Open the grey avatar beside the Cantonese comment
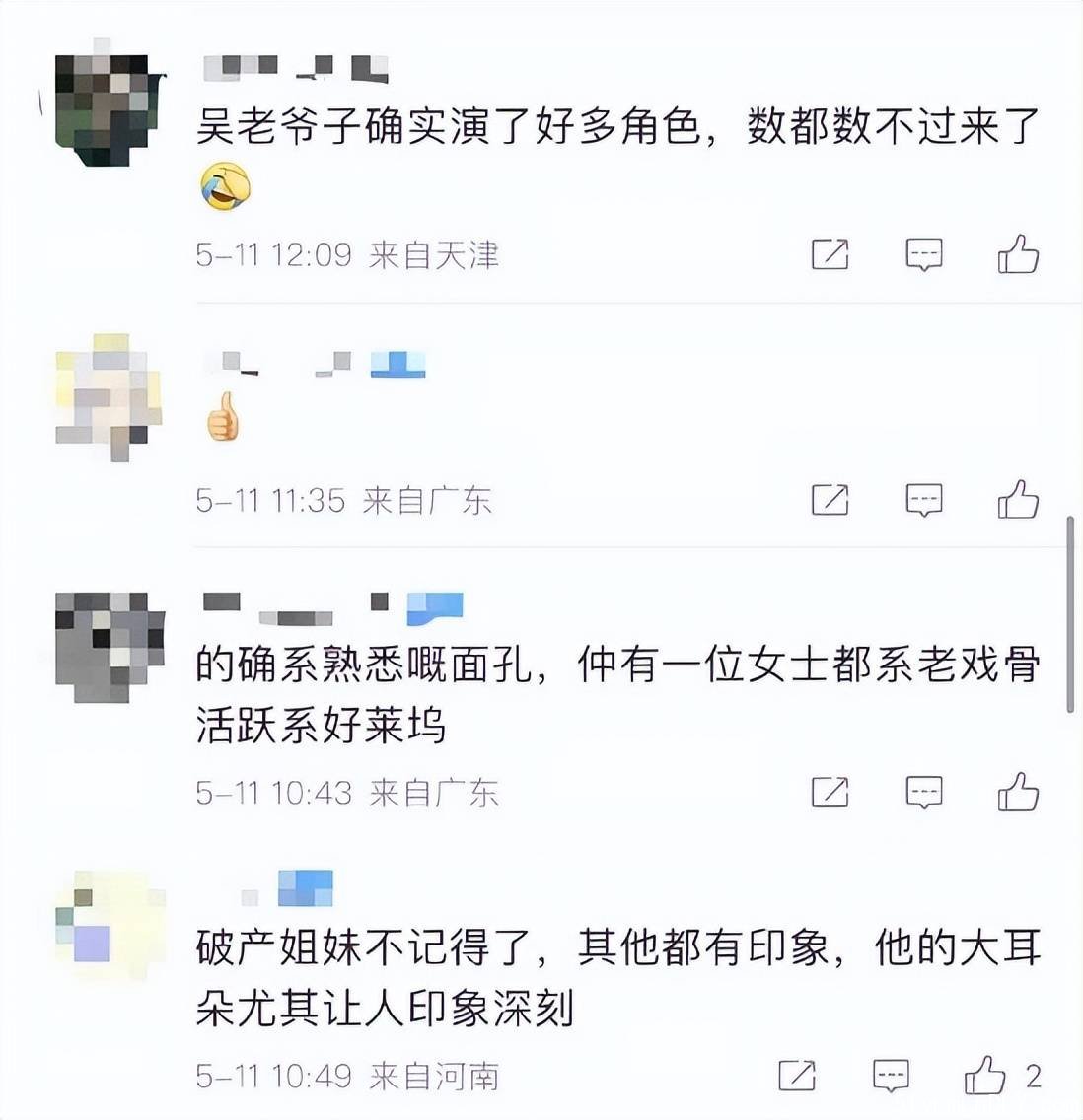The width and height of the screenshot is (1083, 1120). [110, 647]
